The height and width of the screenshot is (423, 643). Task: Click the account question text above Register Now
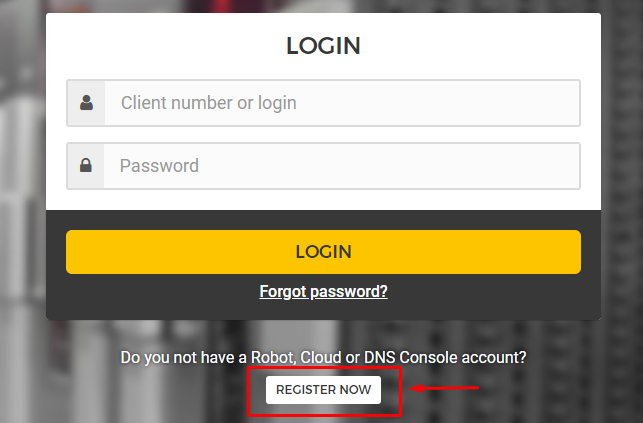coord(323,357)
